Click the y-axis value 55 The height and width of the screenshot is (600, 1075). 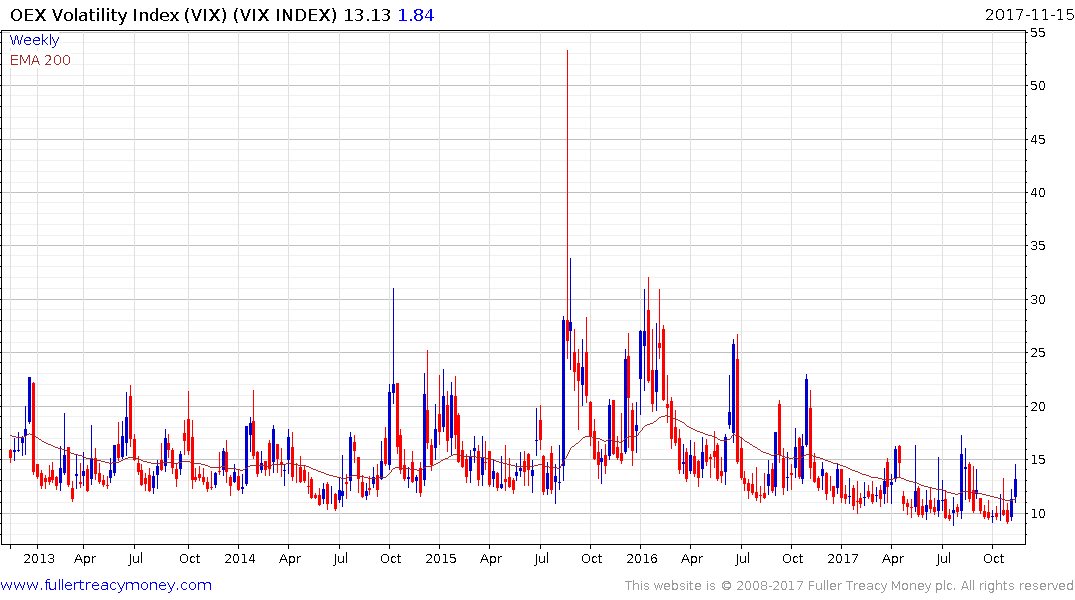click(x=1037, y=33)
